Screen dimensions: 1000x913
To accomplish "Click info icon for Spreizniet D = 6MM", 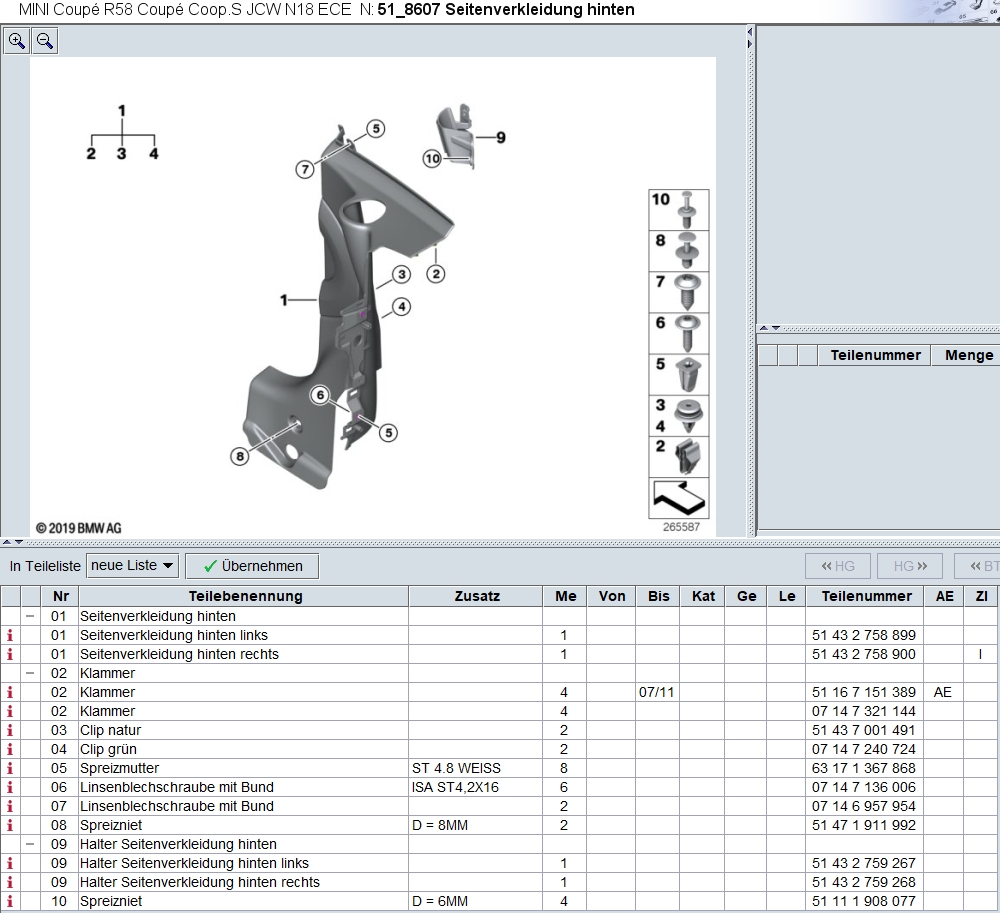I will (x=11, y=901).
